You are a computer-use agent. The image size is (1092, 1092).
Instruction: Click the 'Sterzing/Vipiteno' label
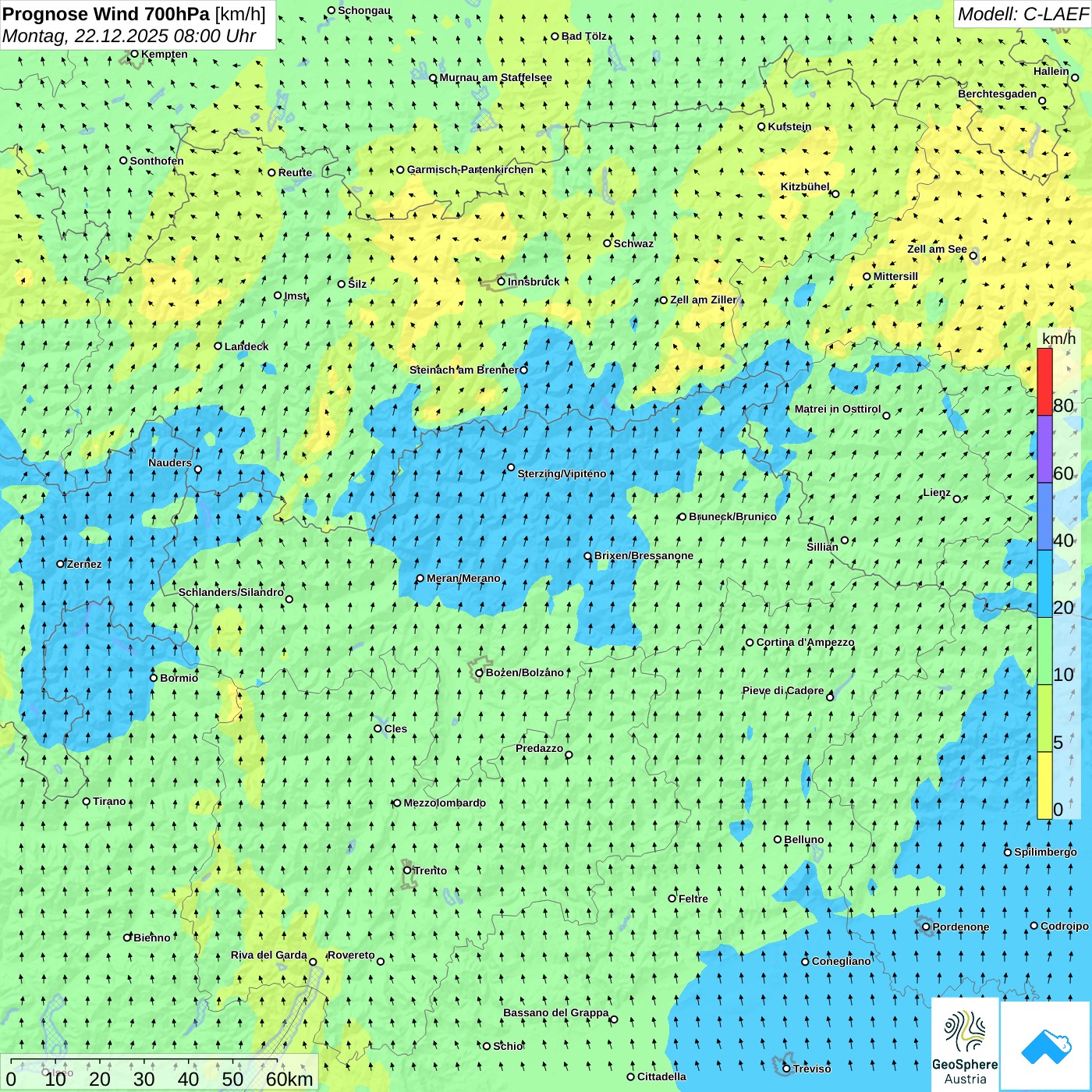point(562,473)
